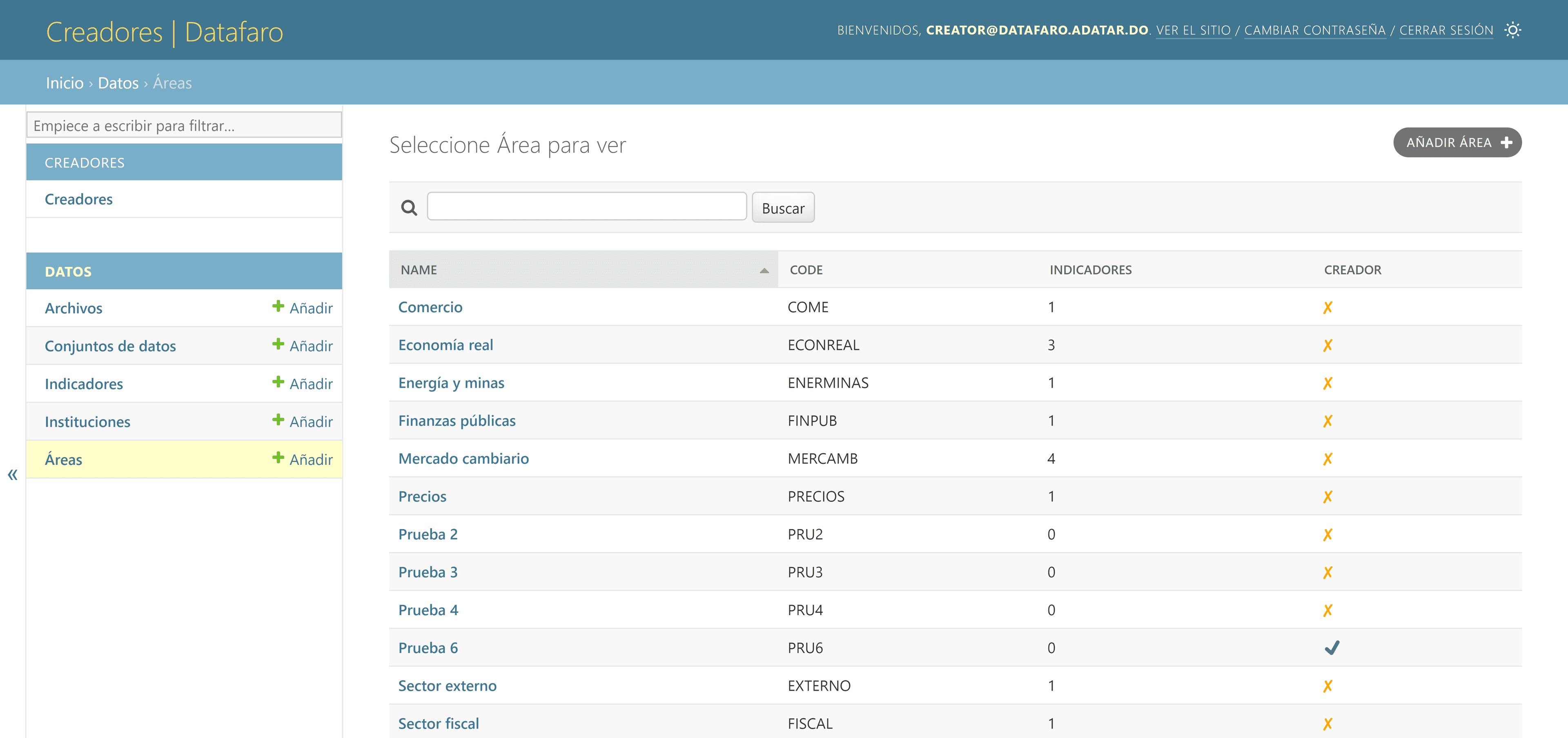Click the creador X icon for Comercio

pyautogui.click(x=1327, y=307)
